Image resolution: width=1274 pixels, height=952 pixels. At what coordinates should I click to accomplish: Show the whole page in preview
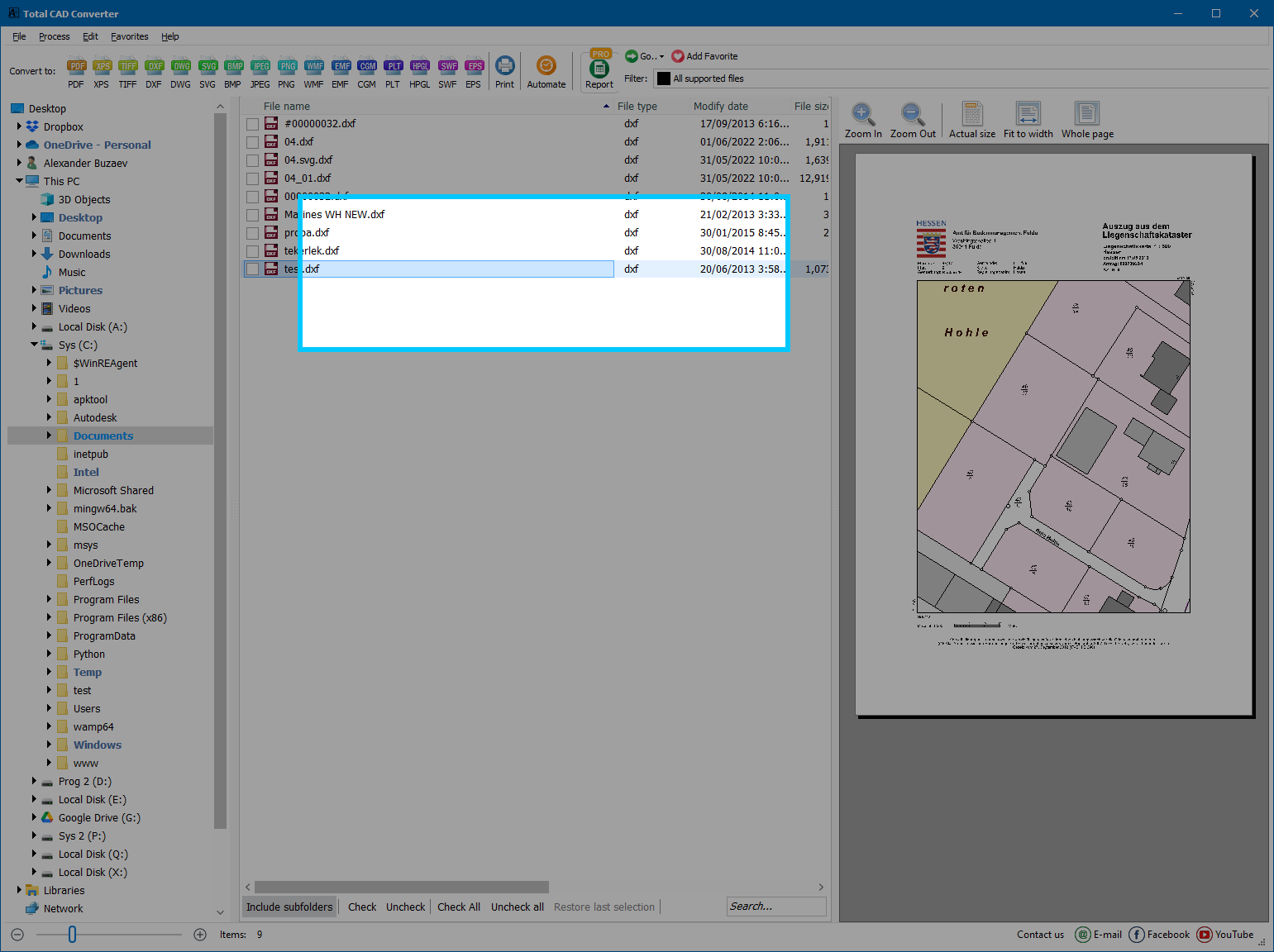(x=1086, y=118)
